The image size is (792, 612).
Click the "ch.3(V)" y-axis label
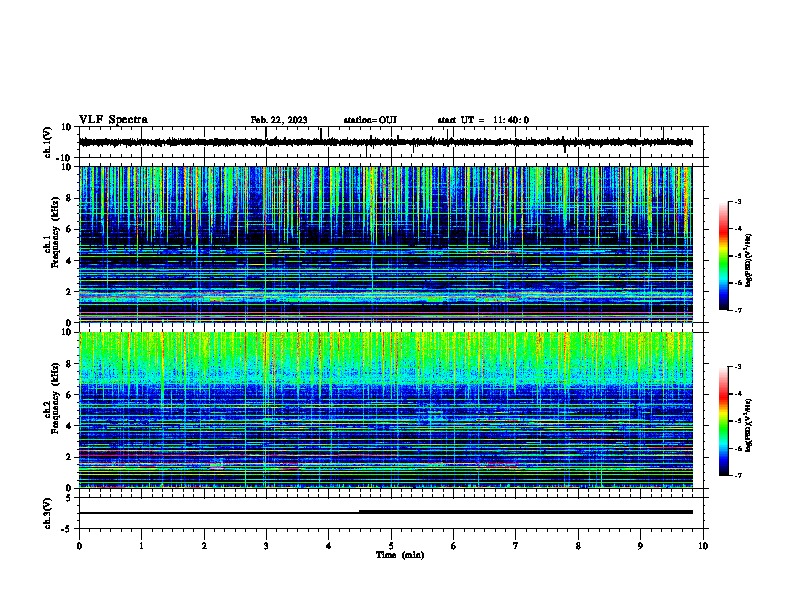[48, 513]
